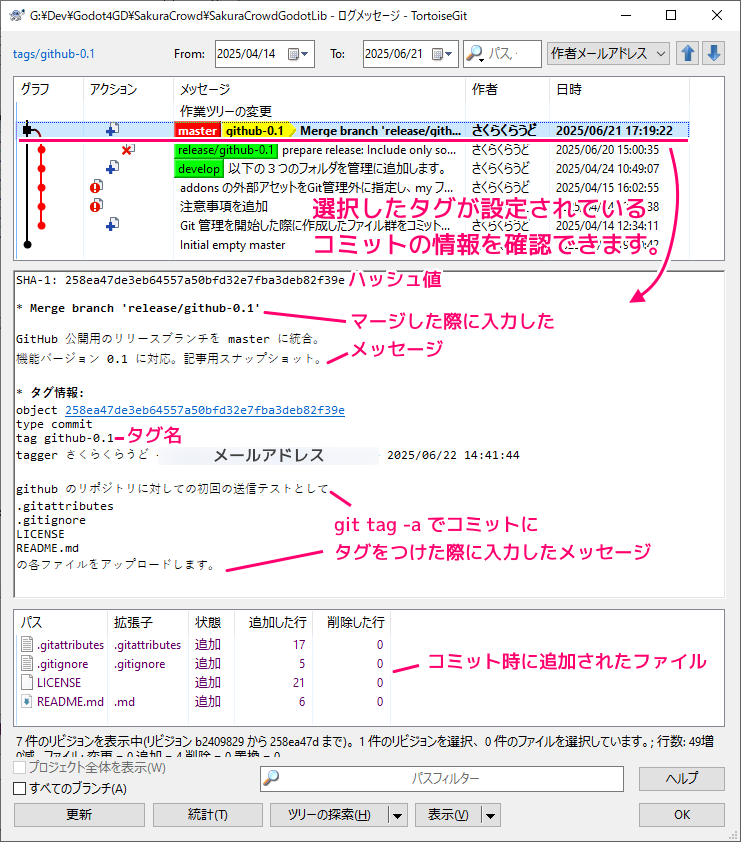The image size is (741, 842).
Task: Open the From date calendar dropdown
Action: tap(298, 54)
